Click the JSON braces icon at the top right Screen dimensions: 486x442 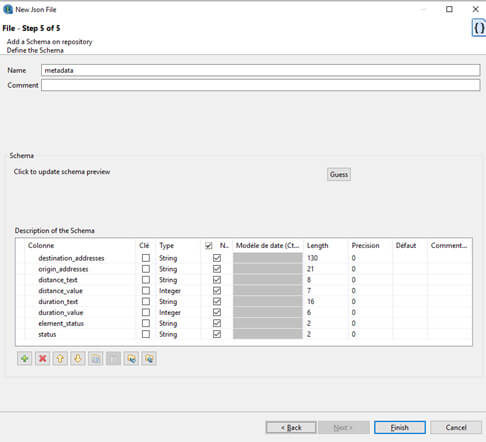coord(479,28)
